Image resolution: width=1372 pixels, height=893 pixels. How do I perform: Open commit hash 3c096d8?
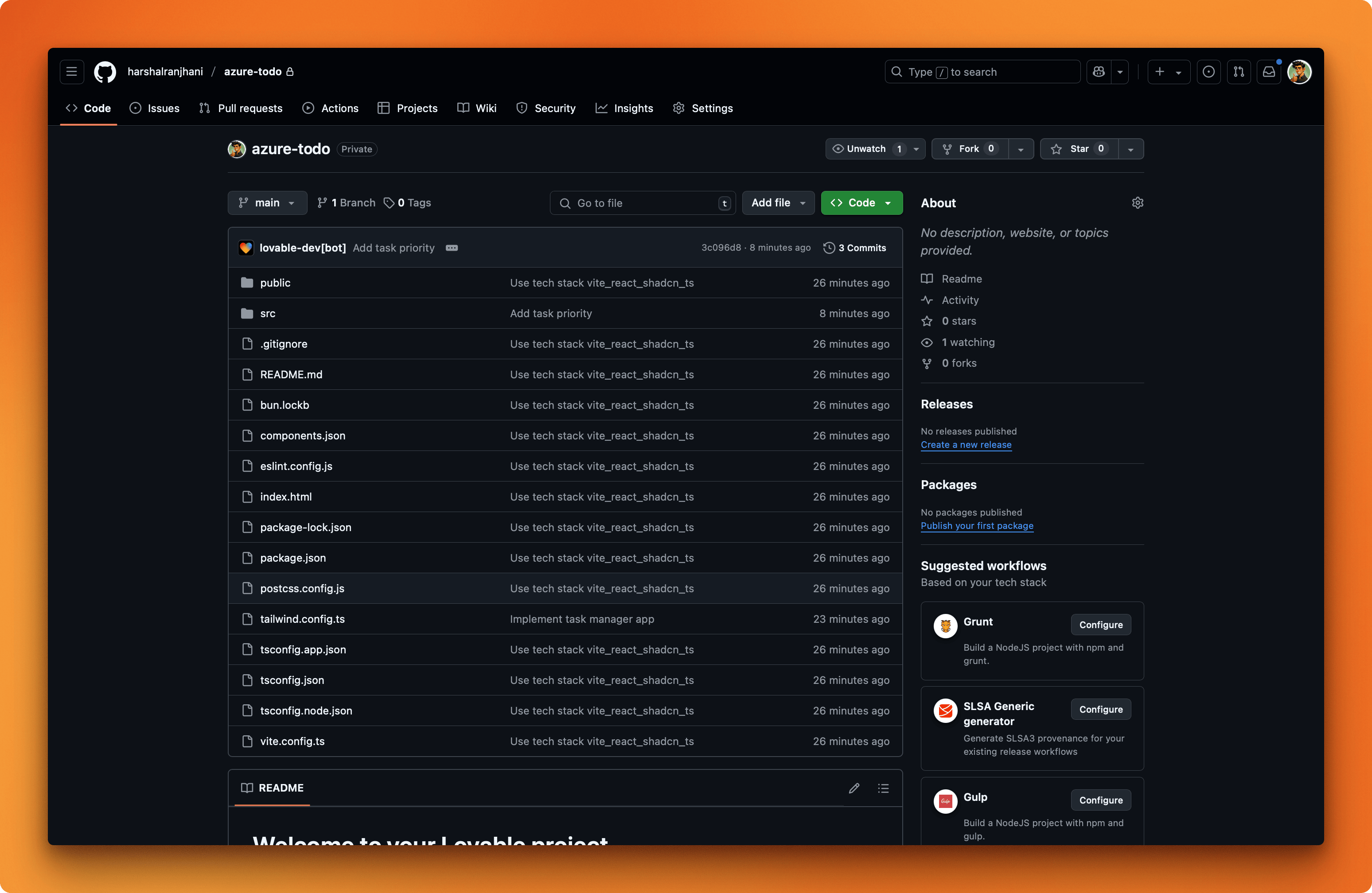(x=721, y=248)
